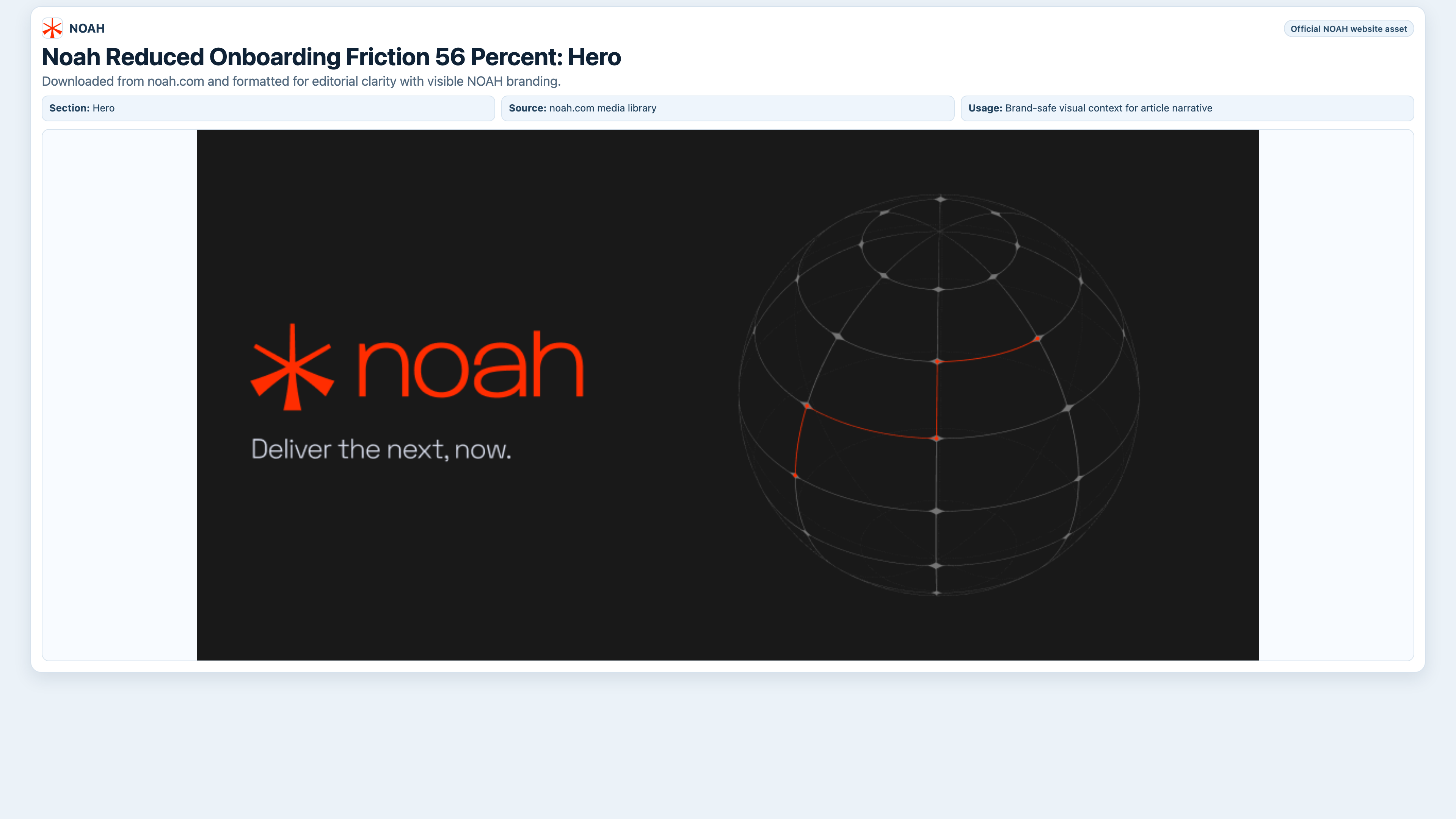The height and width of the screenshot is (819, 1456).
Task: Click the Deliver the next, now tagline
Action: tap(381, 449)
